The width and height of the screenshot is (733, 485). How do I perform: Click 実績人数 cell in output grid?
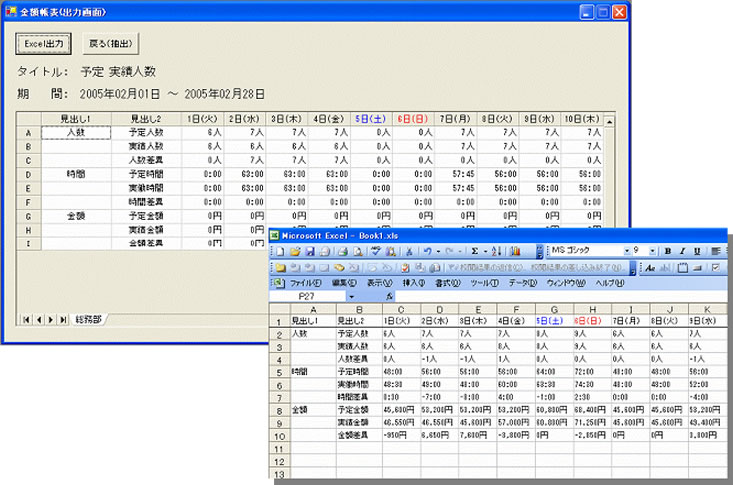146,146
